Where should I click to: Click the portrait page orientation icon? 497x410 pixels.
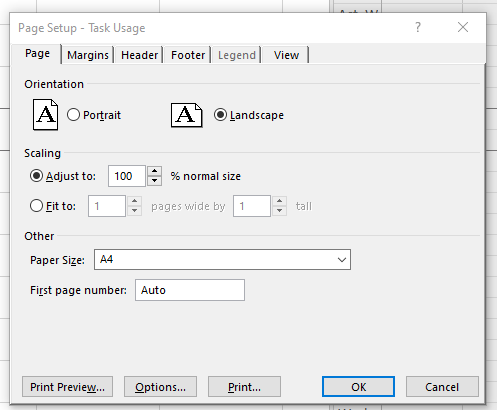(45, 114)
